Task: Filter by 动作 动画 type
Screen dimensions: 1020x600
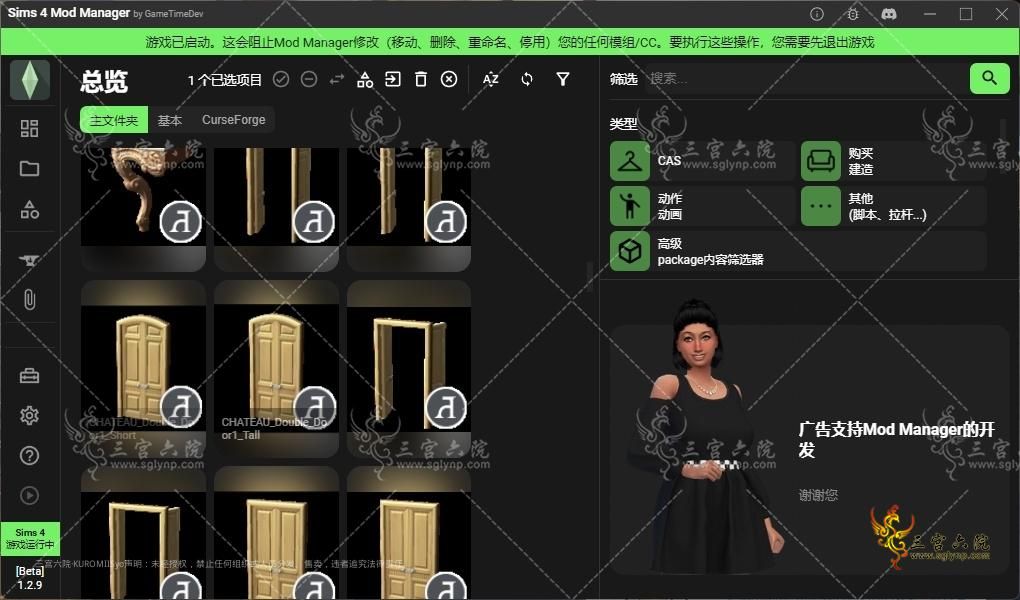Action: coord(703,206)
